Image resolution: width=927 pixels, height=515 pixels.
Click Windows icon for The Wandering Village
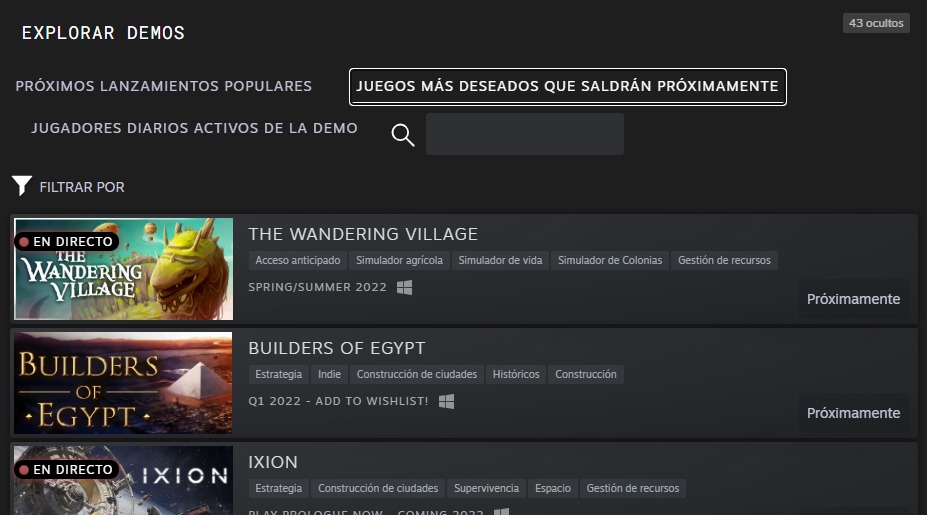[404, 287]
